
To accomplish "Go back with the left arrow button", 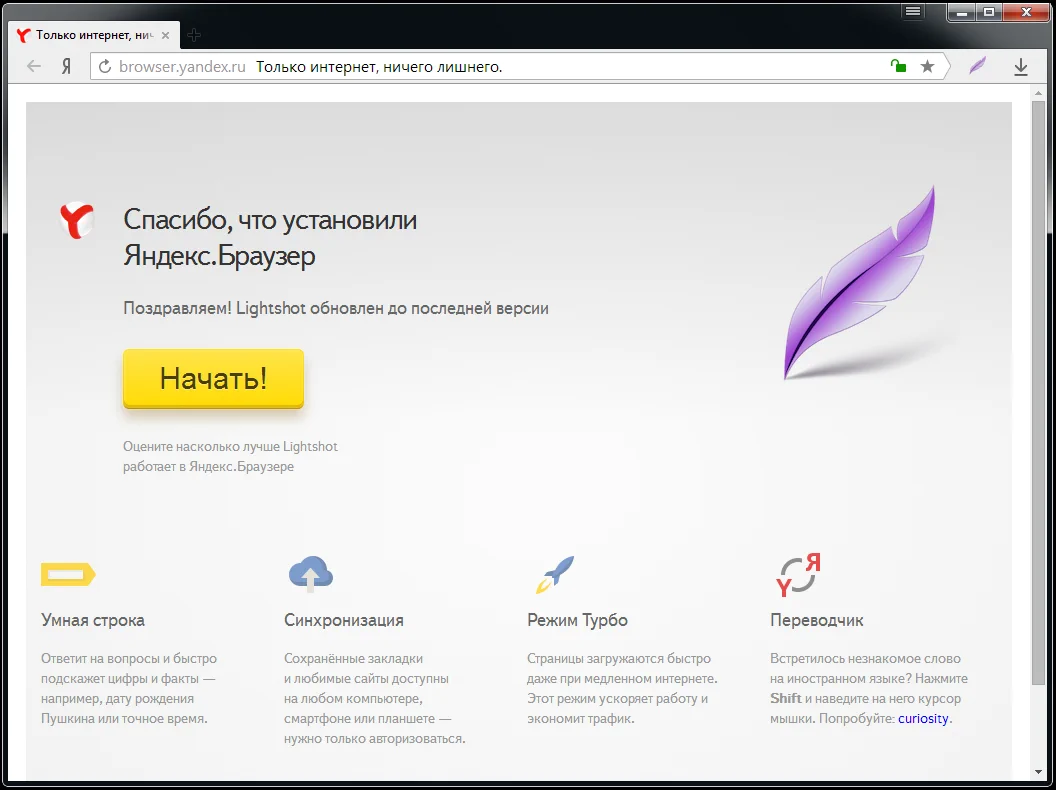I will [x=34, y=66].
